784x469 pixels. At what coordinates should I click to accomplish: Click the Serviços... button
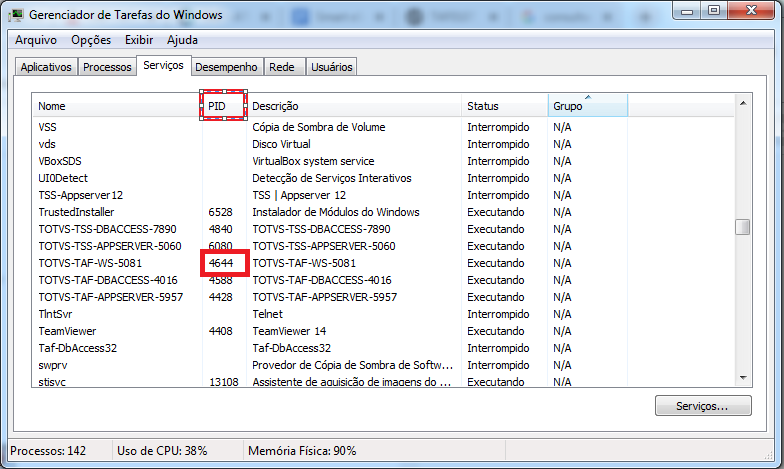(703, 406)
